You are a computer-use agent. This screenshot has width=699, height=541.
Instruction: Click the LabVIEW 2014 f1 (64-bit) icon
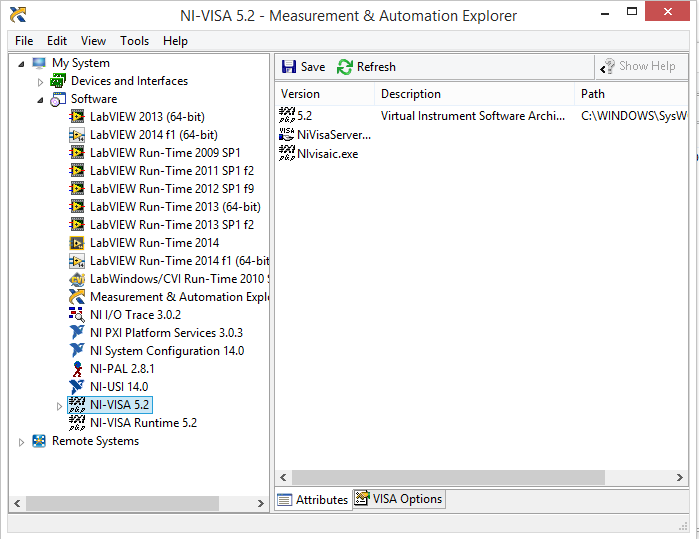[77, 135]
